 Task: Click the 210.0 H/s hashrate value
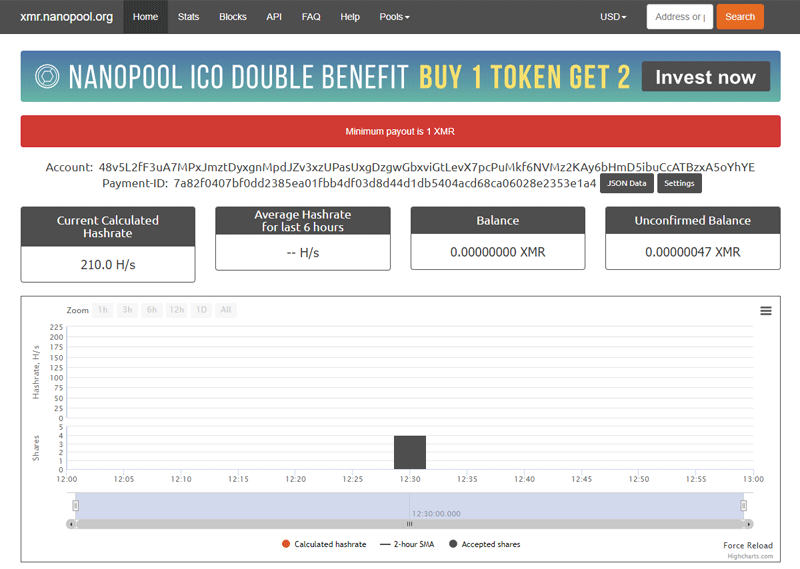click(x=108, y=265)
